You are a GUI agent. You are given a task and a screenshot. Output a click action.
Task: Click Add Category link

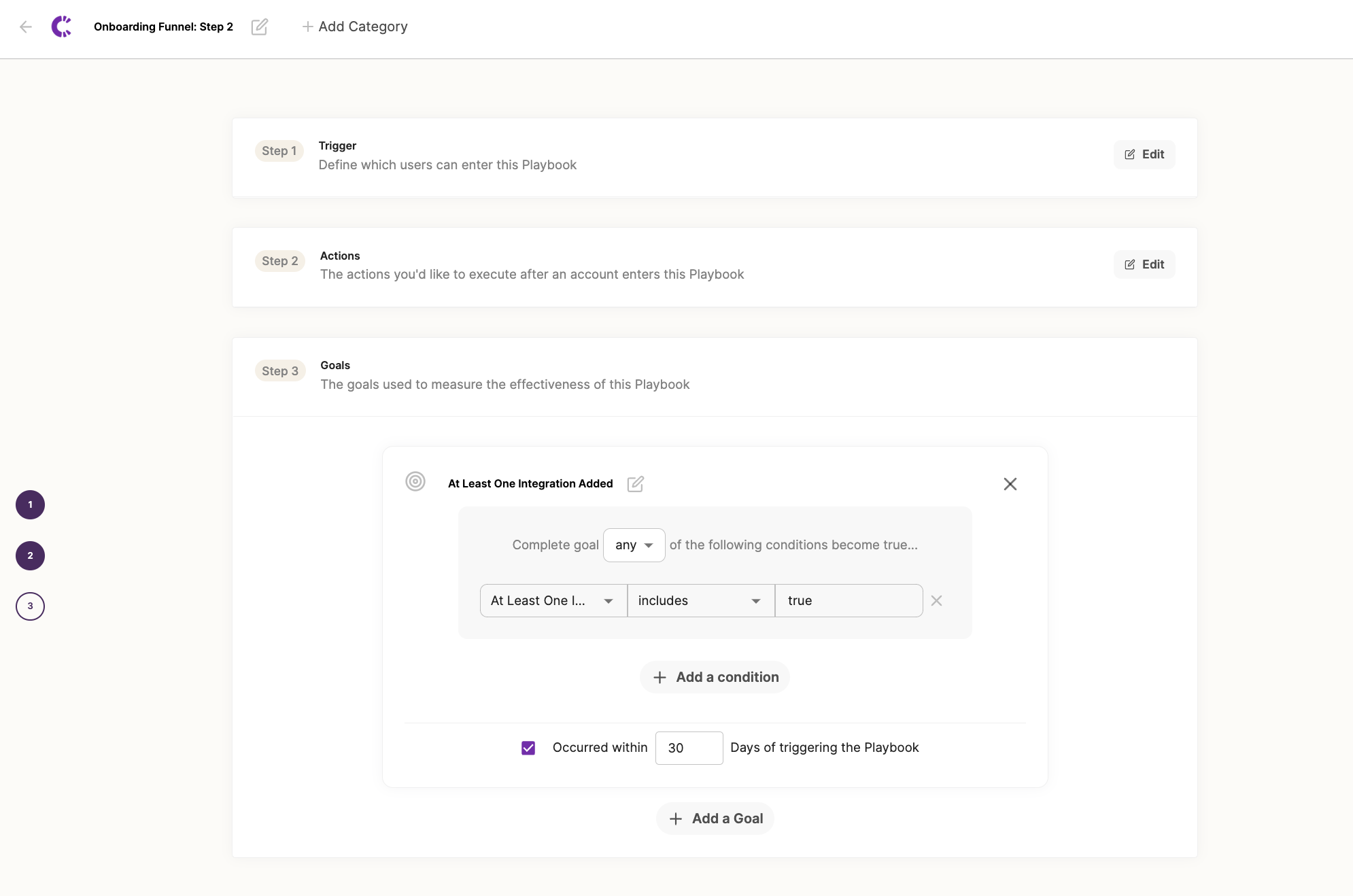pos(355,27)
